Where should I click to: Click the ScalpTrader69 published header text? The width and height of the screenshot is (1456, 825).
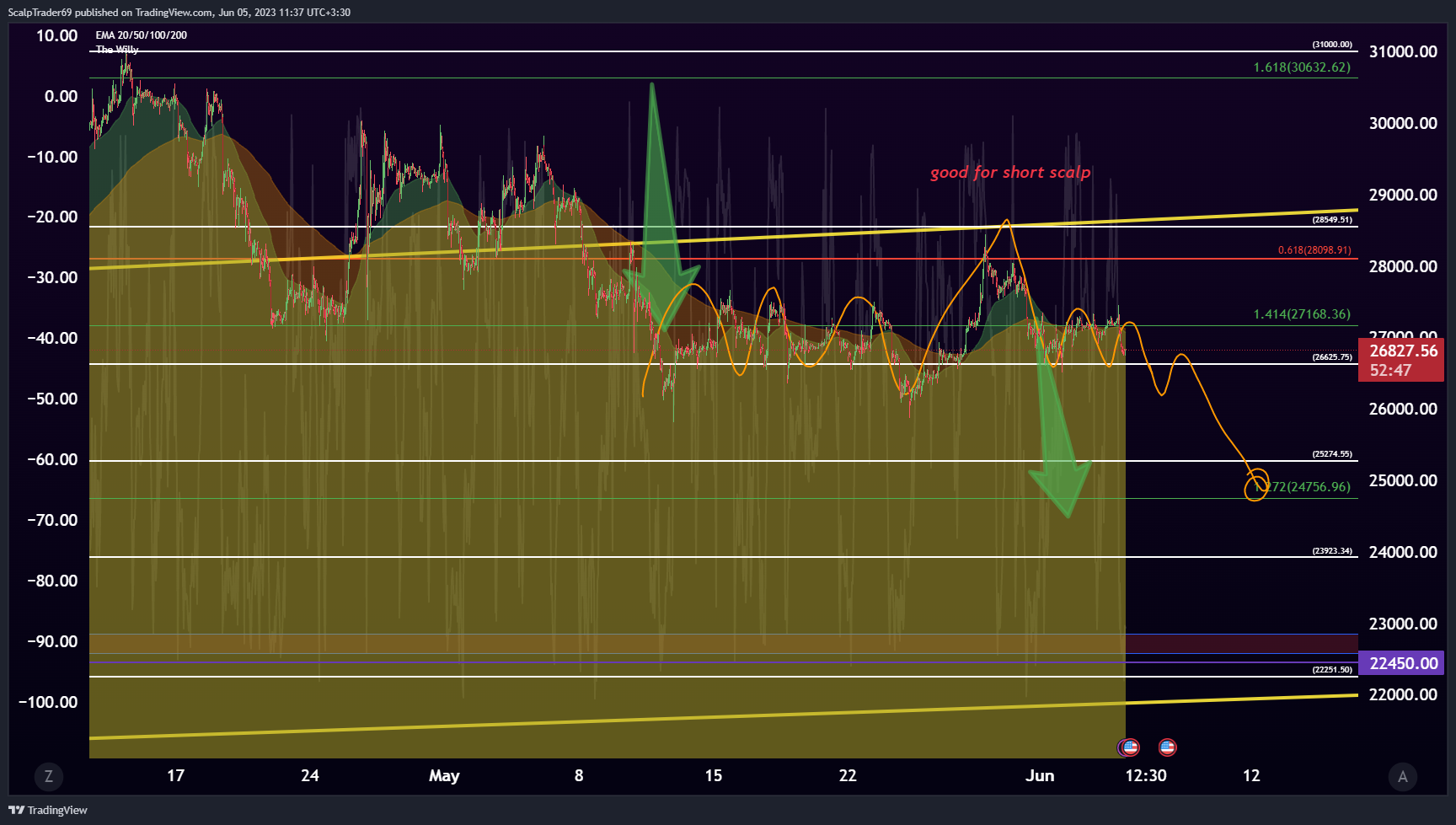179,12
